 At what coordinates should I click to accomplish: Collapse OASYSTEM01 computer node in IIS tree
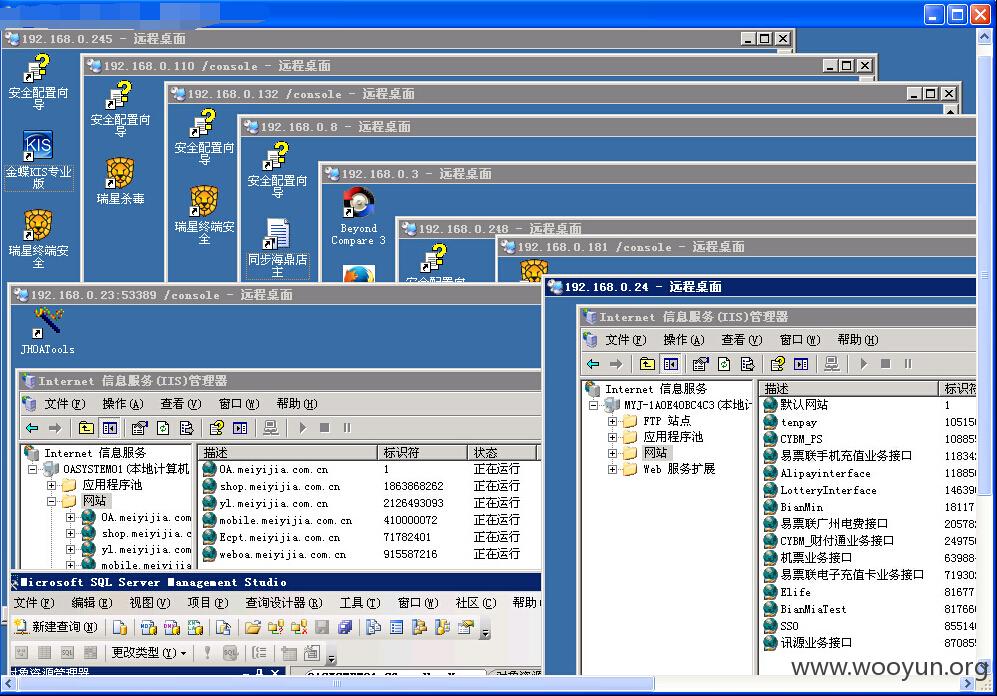pos(32,469)
